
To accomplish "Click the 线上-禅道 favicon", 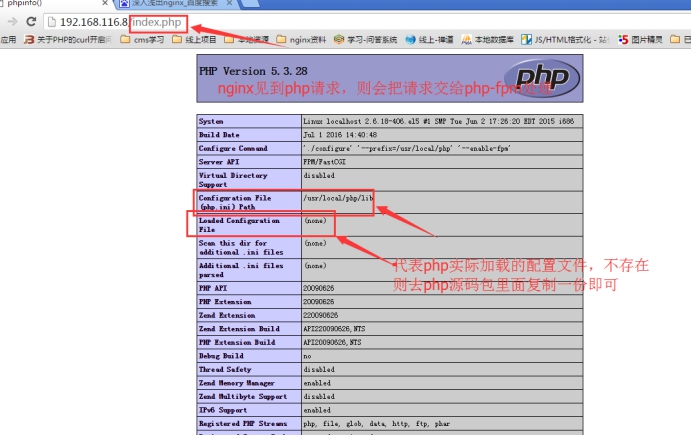I will 410,40.
